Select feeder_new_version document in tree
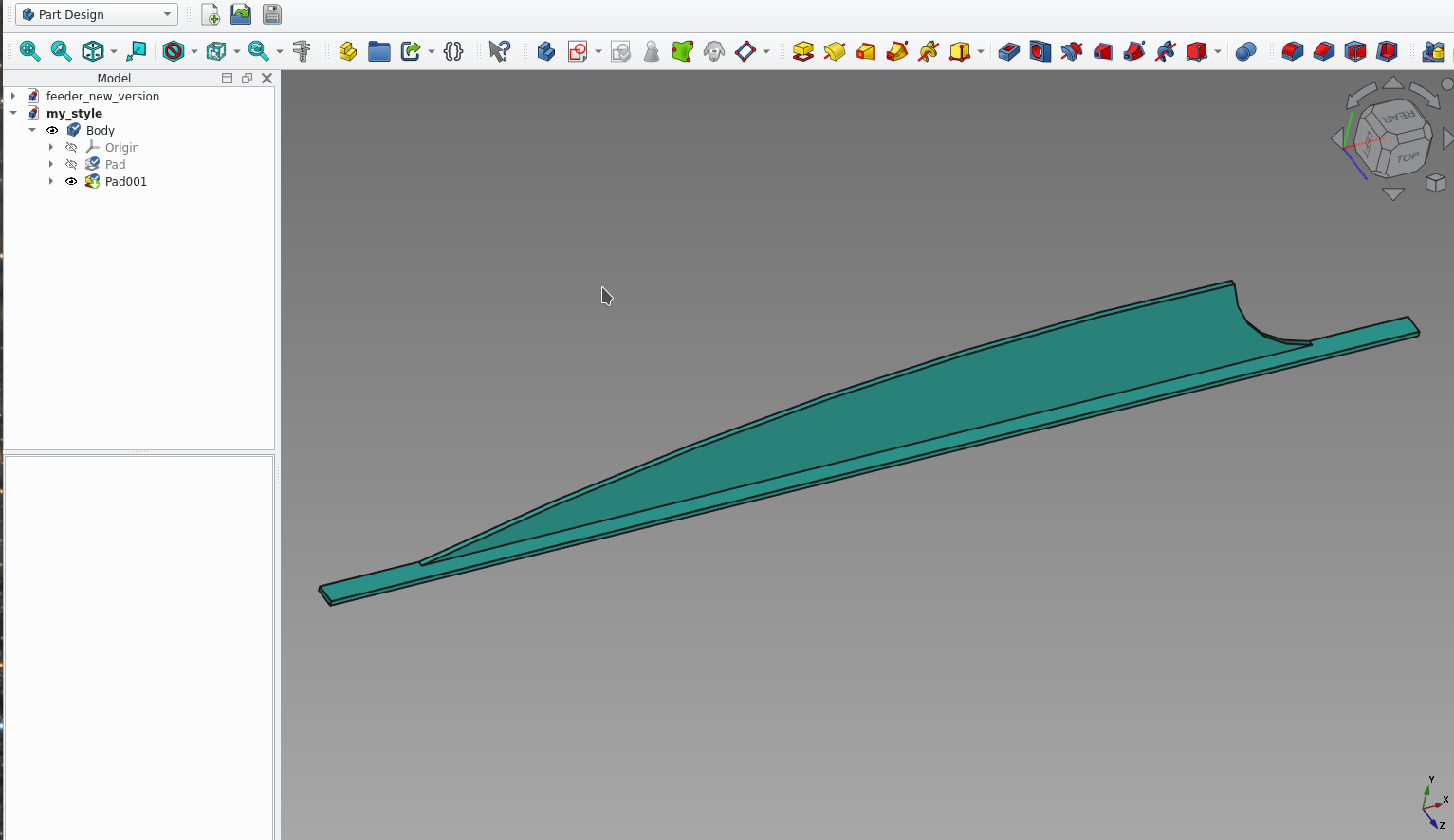Screen dimensions: 1454x840 (x=102, y=96)
